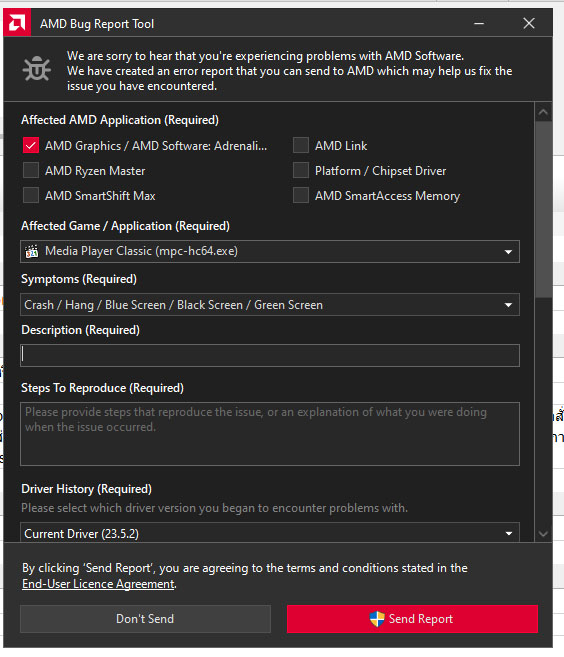Screen dimensions: 564x657
Task: Click the bug icon beside the apology message
Action: (37, 68)
